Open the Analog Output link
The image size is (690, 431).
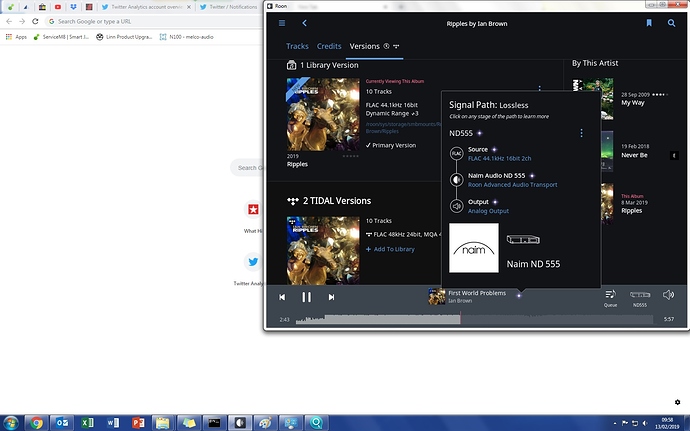click(x=488, y=211)
